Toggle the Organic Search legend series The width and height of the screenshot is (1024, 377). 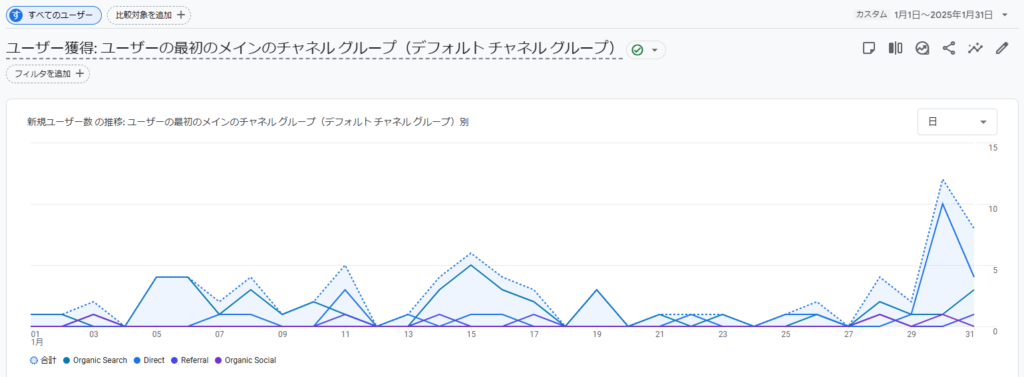pyautogui.click(x=95, y=360)
